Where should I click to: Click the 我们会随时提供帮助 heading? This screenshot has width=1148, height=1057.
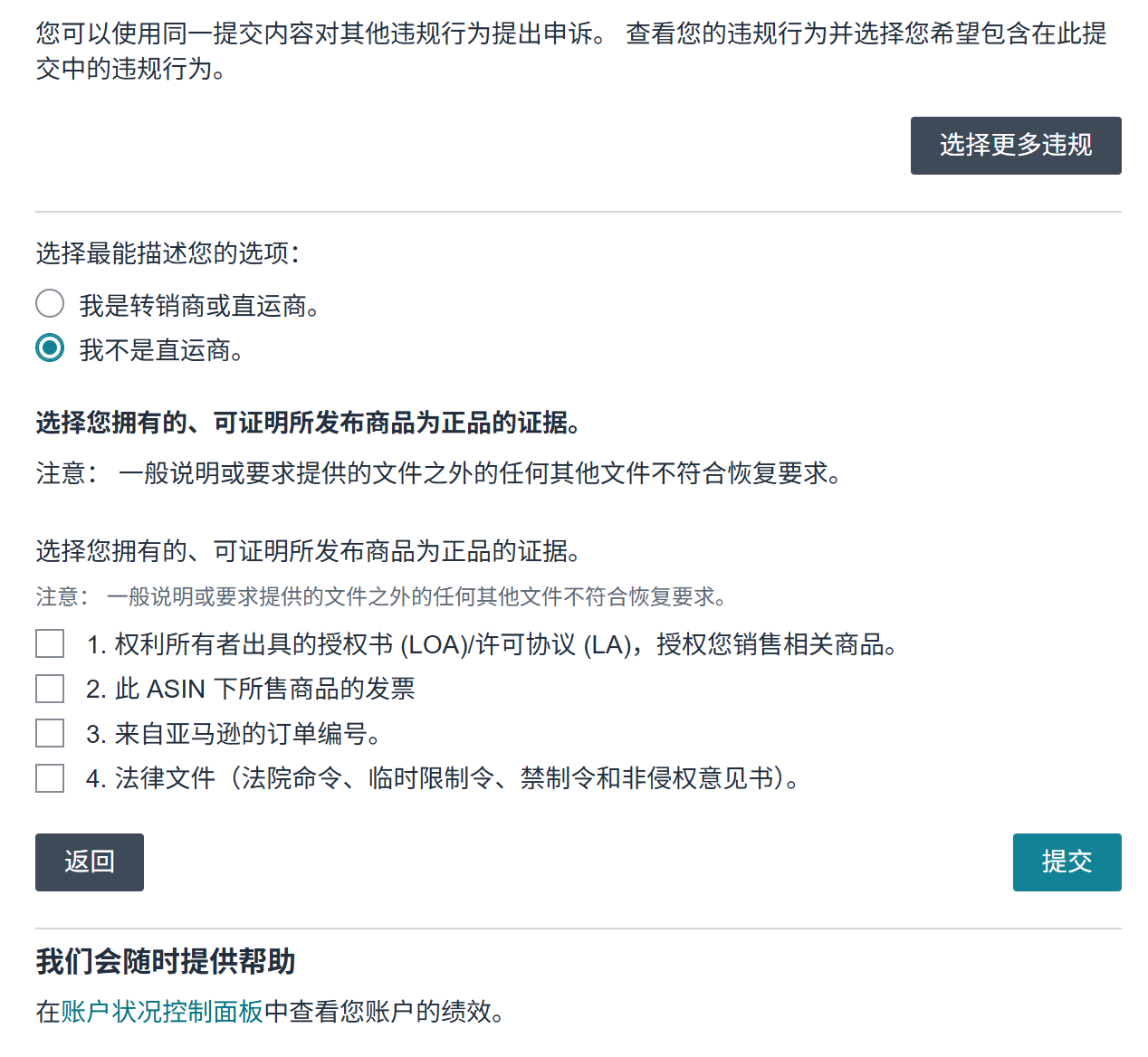pos(166,961)
